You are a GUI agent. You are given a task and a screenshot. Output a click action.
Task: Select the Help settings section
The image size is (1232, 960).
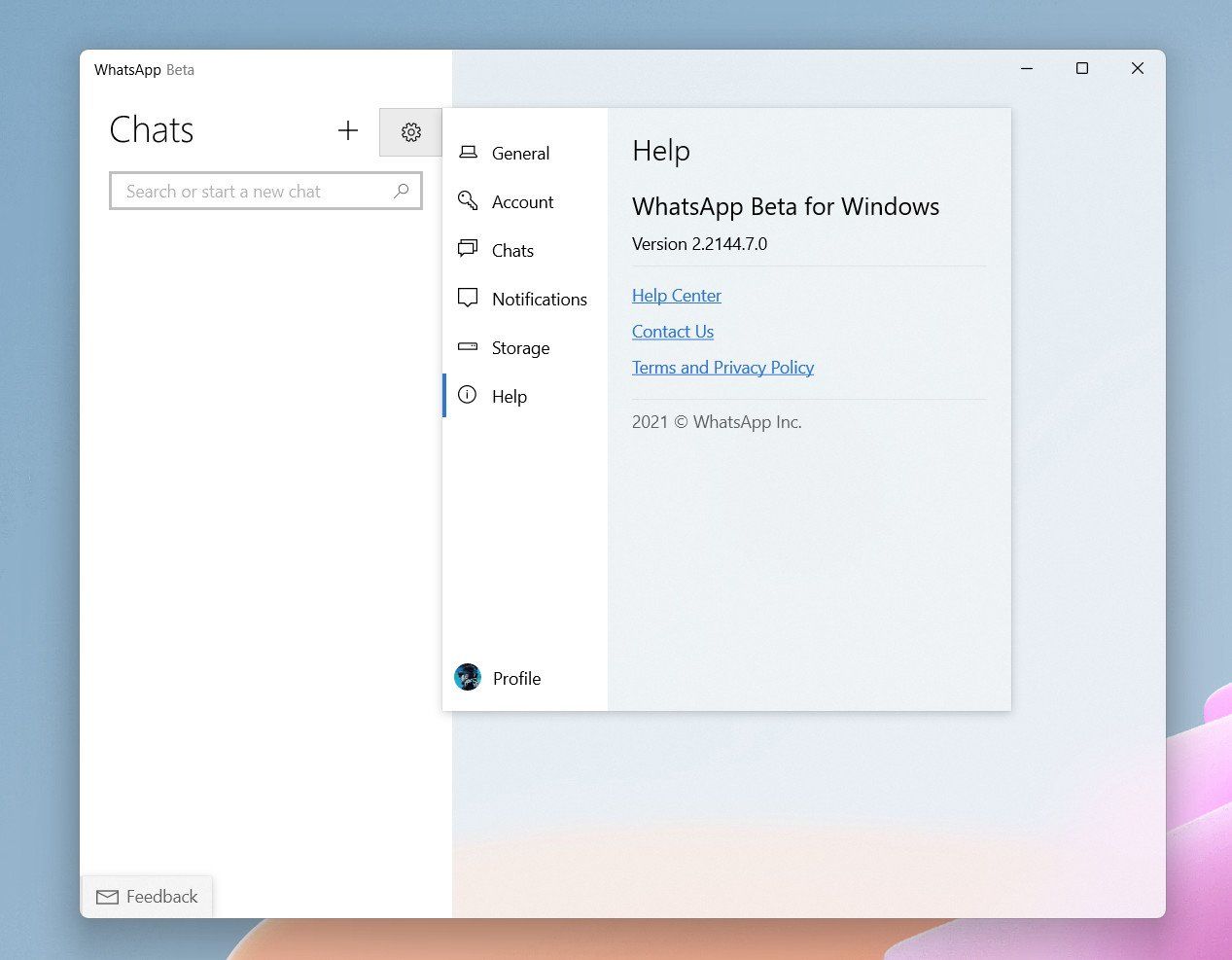click(x=525, y=396)
